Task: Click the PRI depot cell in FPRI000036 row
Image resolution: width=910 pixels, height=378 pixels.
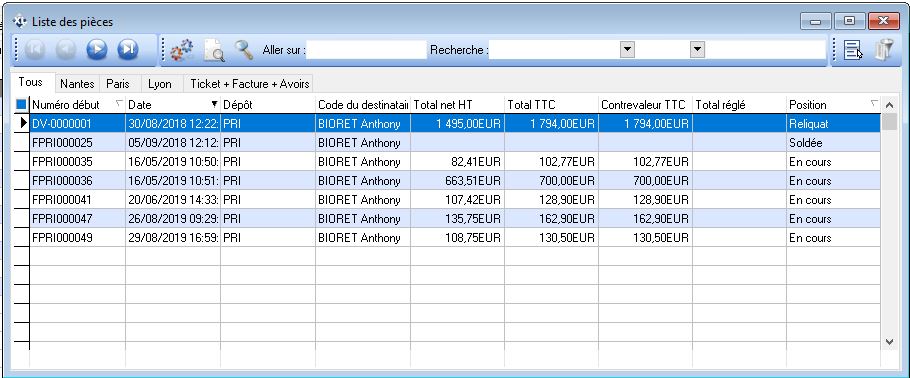Action: (268, 181)
